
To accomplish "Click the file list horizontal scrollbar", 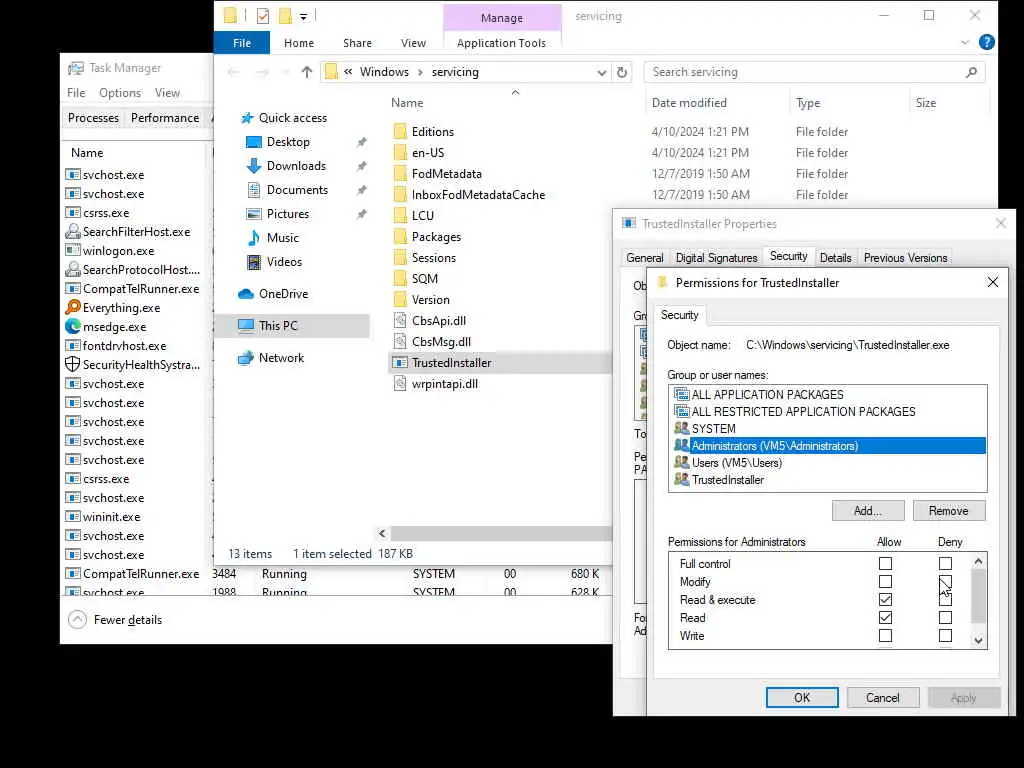I will pos(502,534).
